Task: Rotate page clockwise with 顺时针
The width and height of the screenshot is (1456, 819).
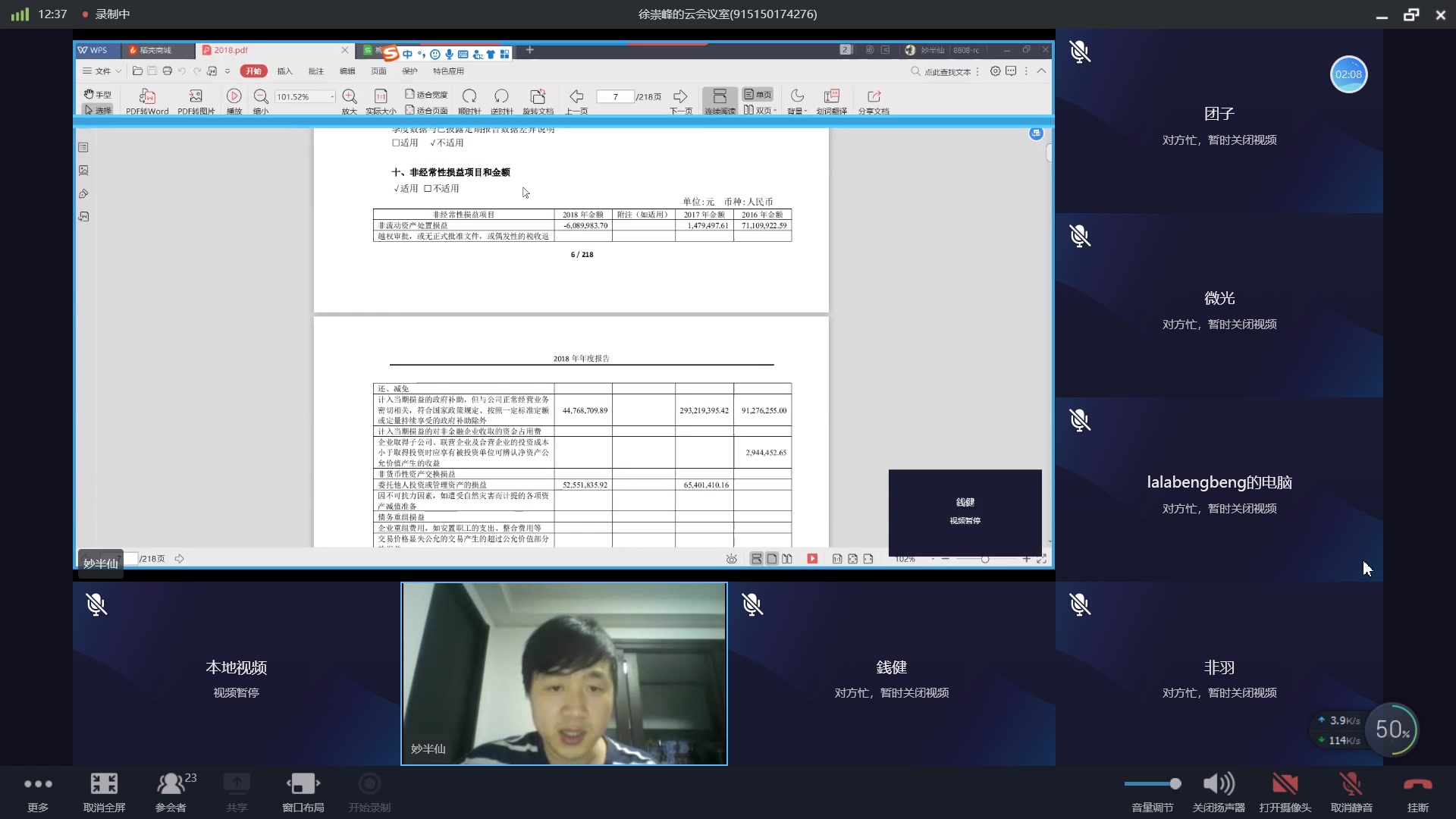Action: (469, 102)
